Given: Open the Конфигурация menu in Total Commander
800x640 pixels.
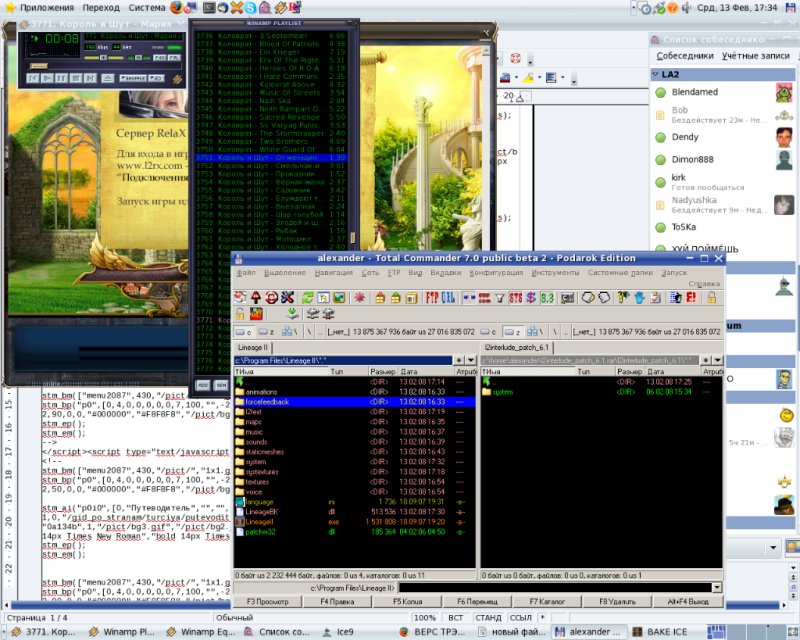Looking at the screenshot, I should click(x=497, y=272).
